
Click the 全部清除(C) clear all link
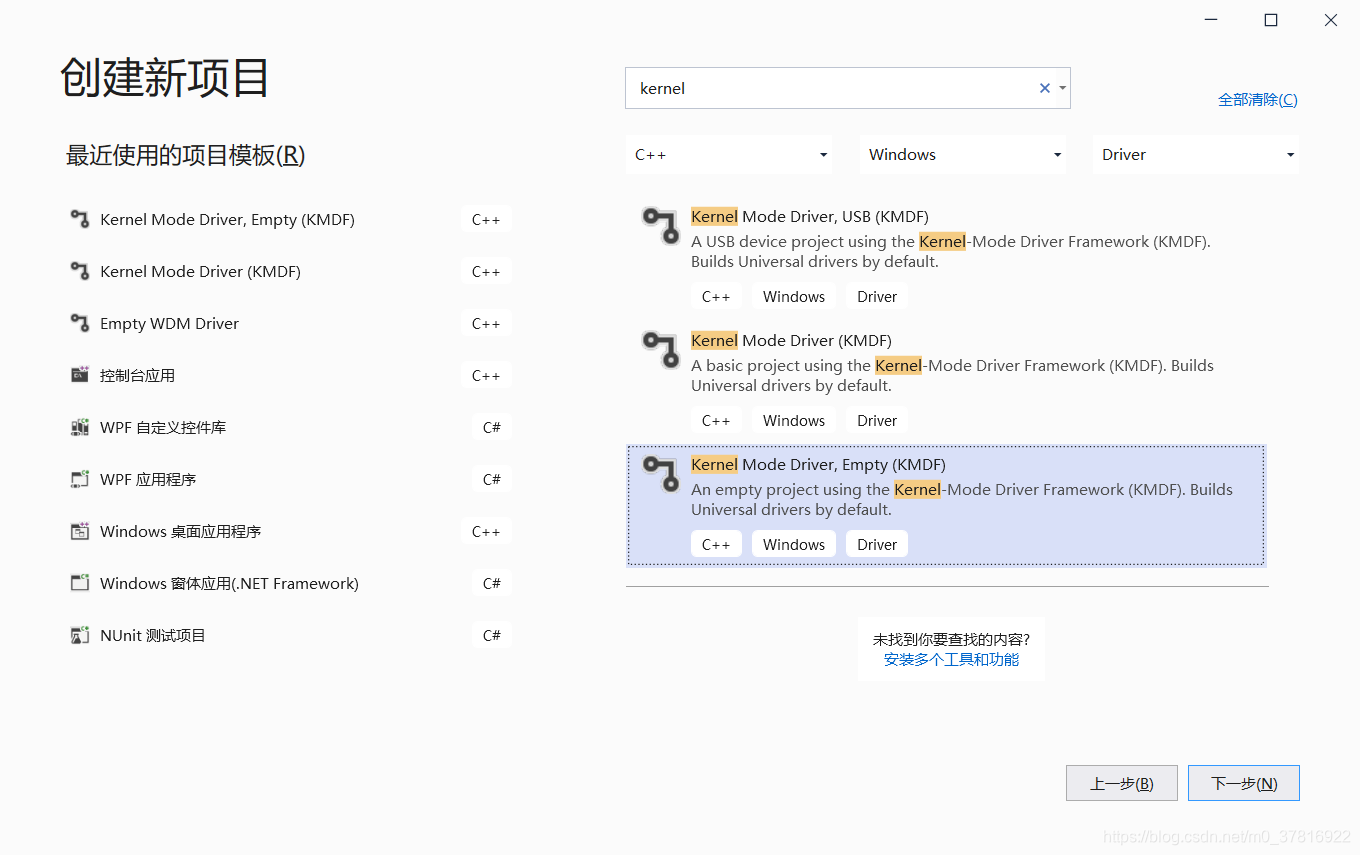(1258, 99)
